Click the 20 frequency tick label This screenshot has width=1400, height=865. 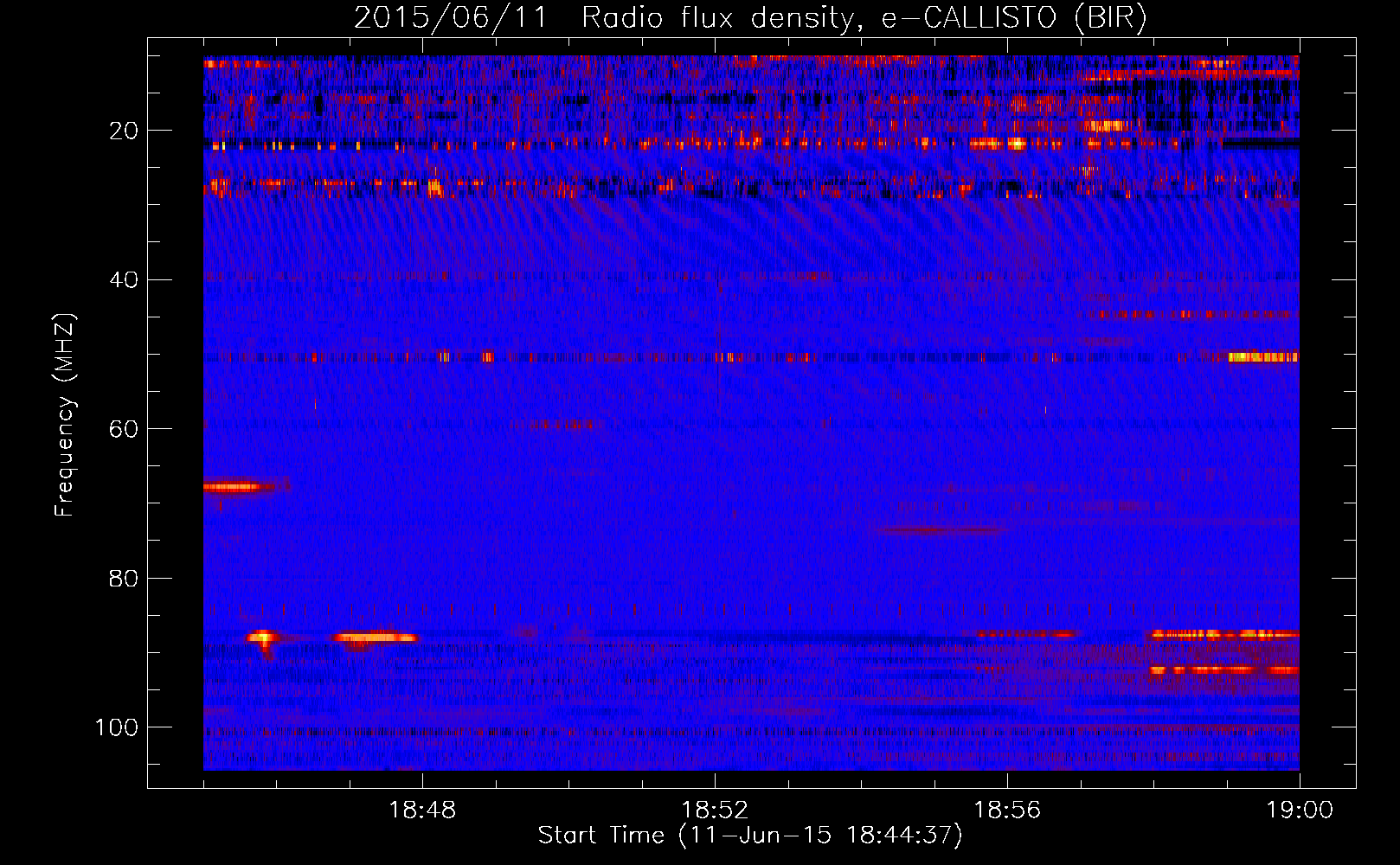[x=124, y=131]
